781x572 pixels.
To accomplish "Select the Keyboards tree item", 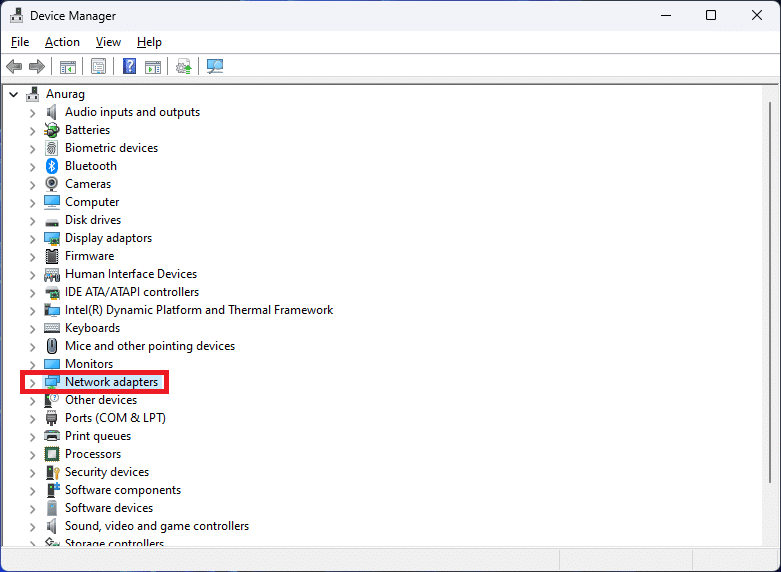I will (92, 328).
